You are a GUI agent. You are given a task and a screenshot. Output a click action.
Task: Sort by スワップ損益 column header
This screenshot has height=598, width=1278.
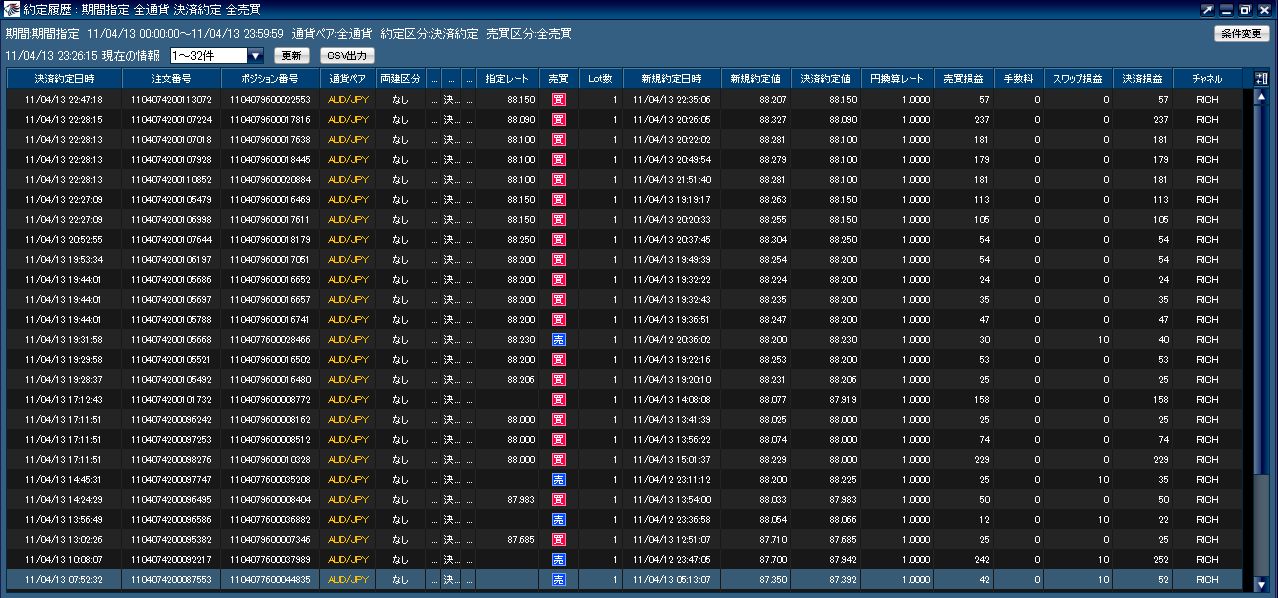[x=1078, y=78]
